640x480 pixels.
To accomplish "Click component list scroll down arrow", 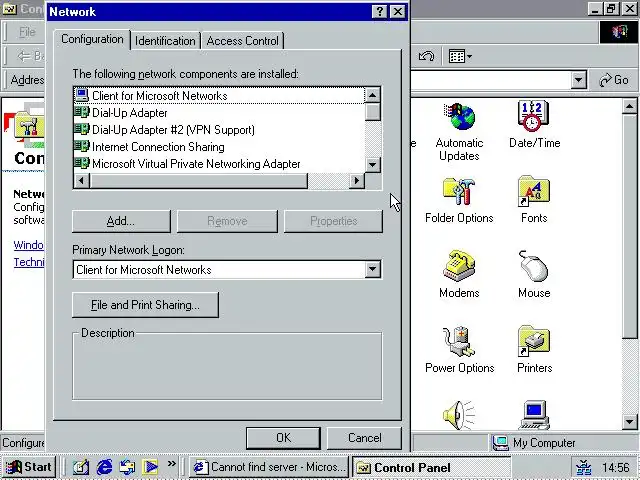I will pos(372,164).
